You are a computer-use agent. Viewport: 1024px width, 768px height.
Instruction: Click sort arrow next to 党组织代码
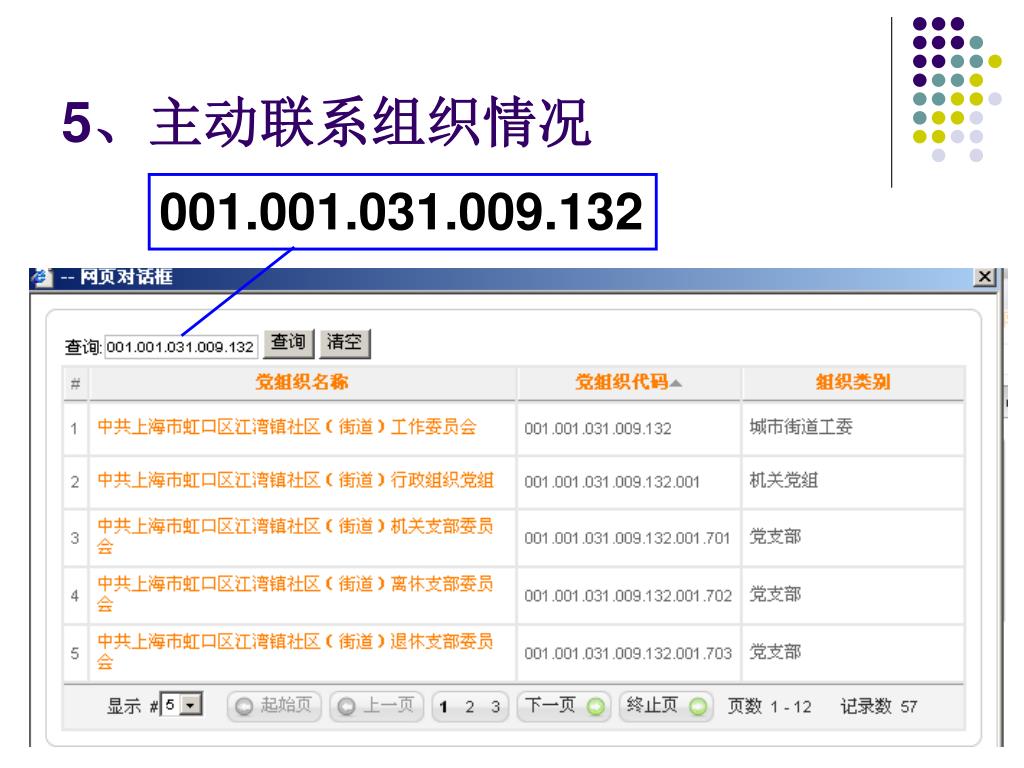coord(676,383)
